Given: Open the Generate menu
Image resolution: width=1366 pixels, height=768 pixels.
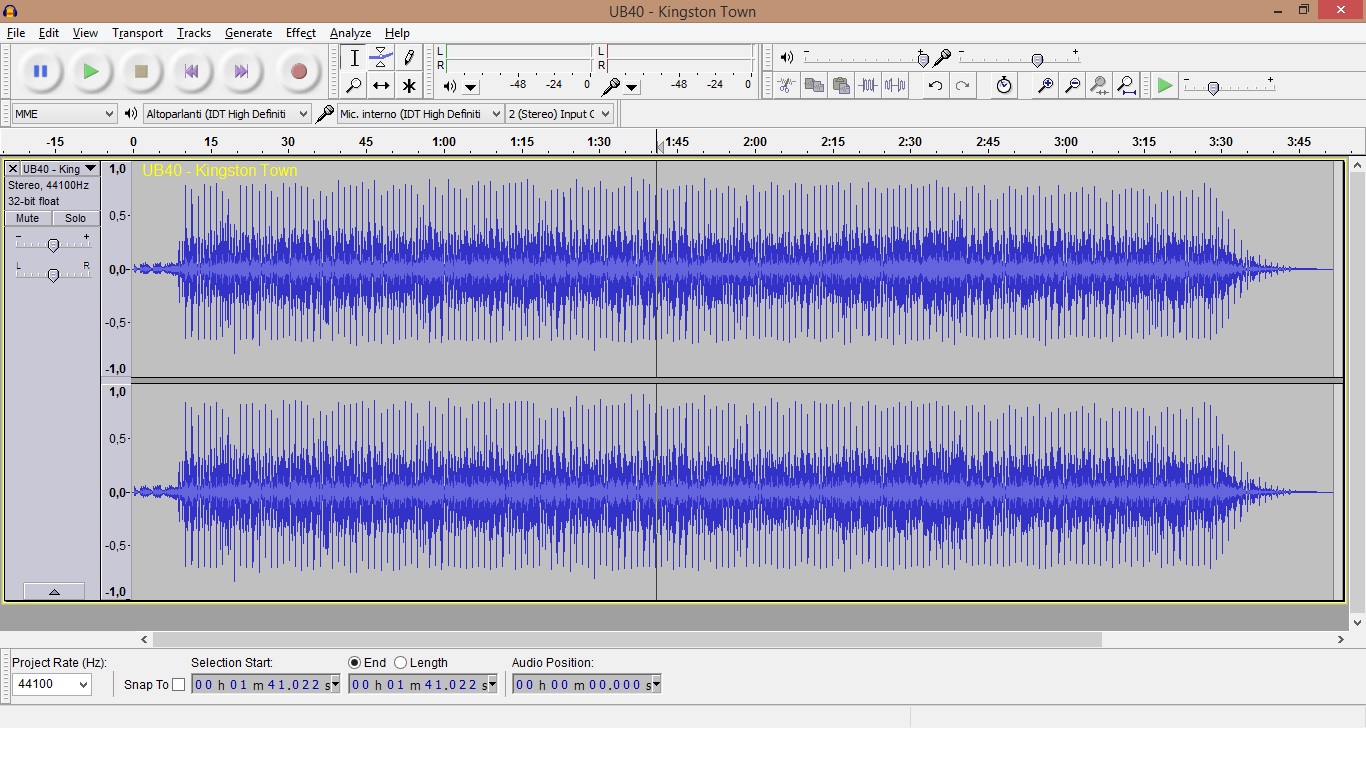Looking at the screenshot, I should click(x=248, y=33).
